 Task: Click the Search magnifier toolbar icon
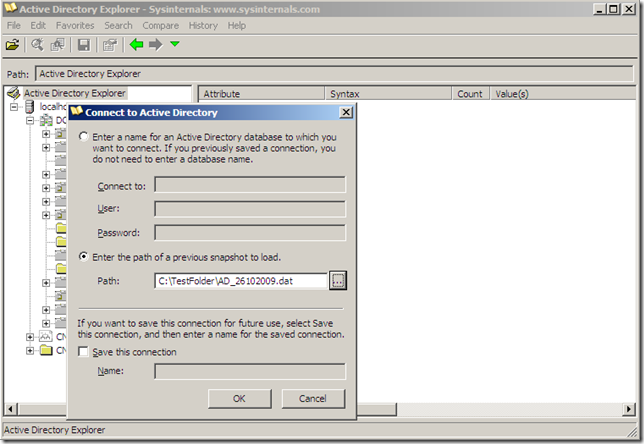pos(37,44)
